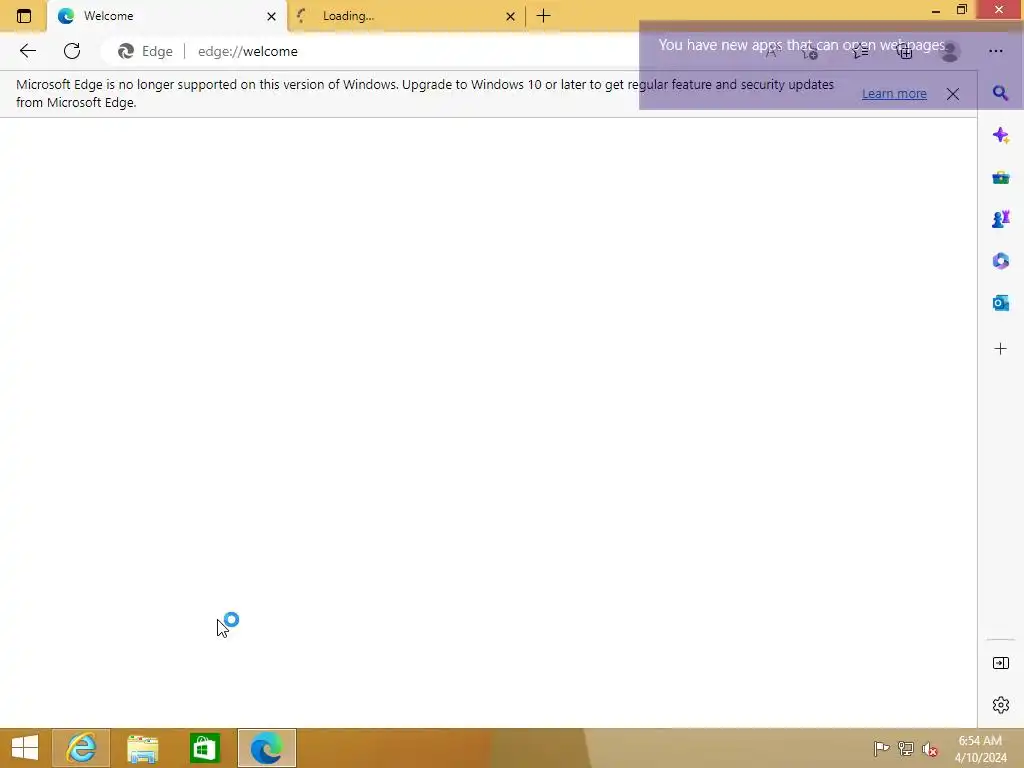Launch Internet Explorer from taskbar

click(x=81, y=748)
